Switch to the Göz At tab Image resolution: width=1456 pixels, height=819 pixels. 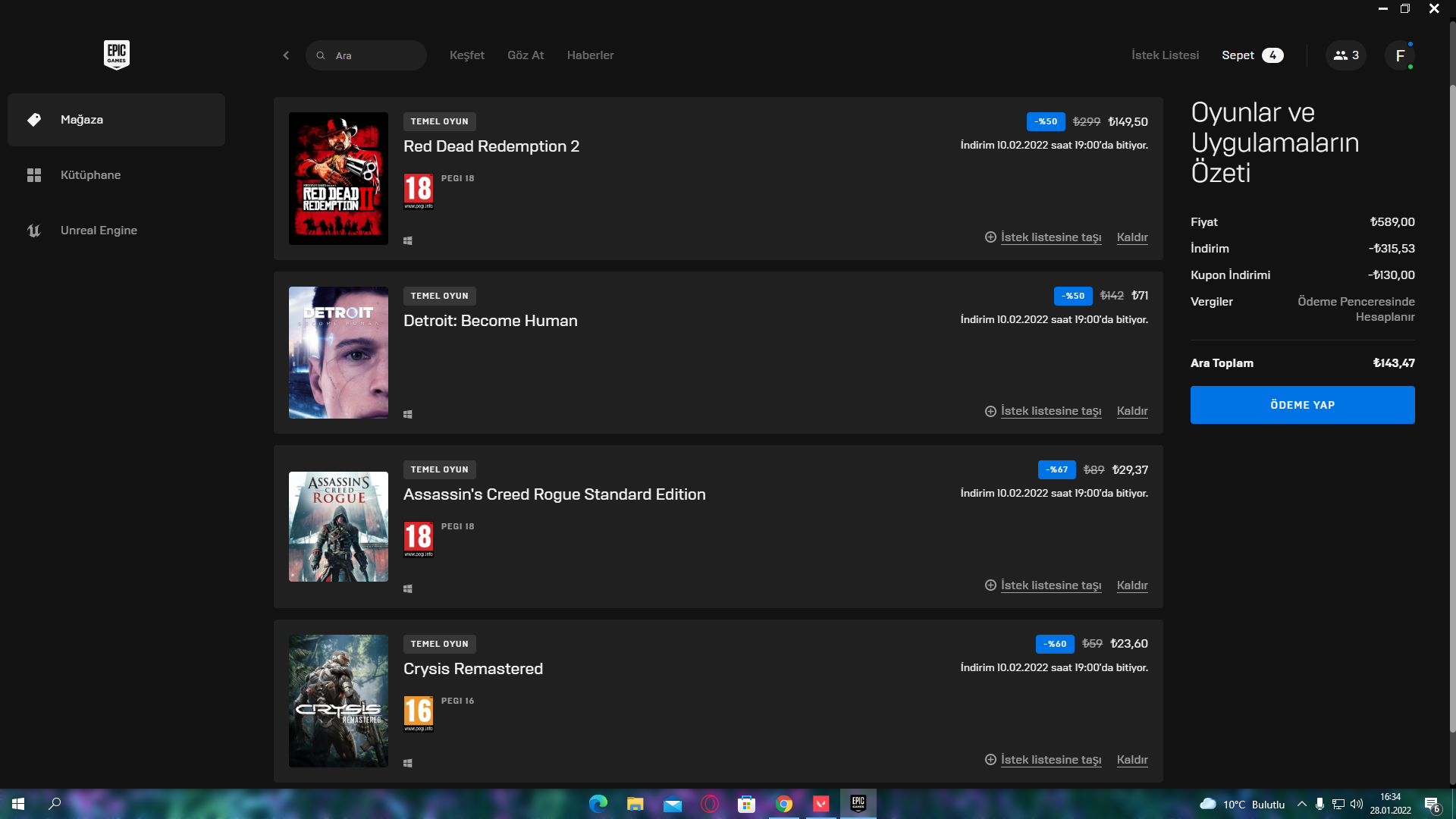click(526, 55)
